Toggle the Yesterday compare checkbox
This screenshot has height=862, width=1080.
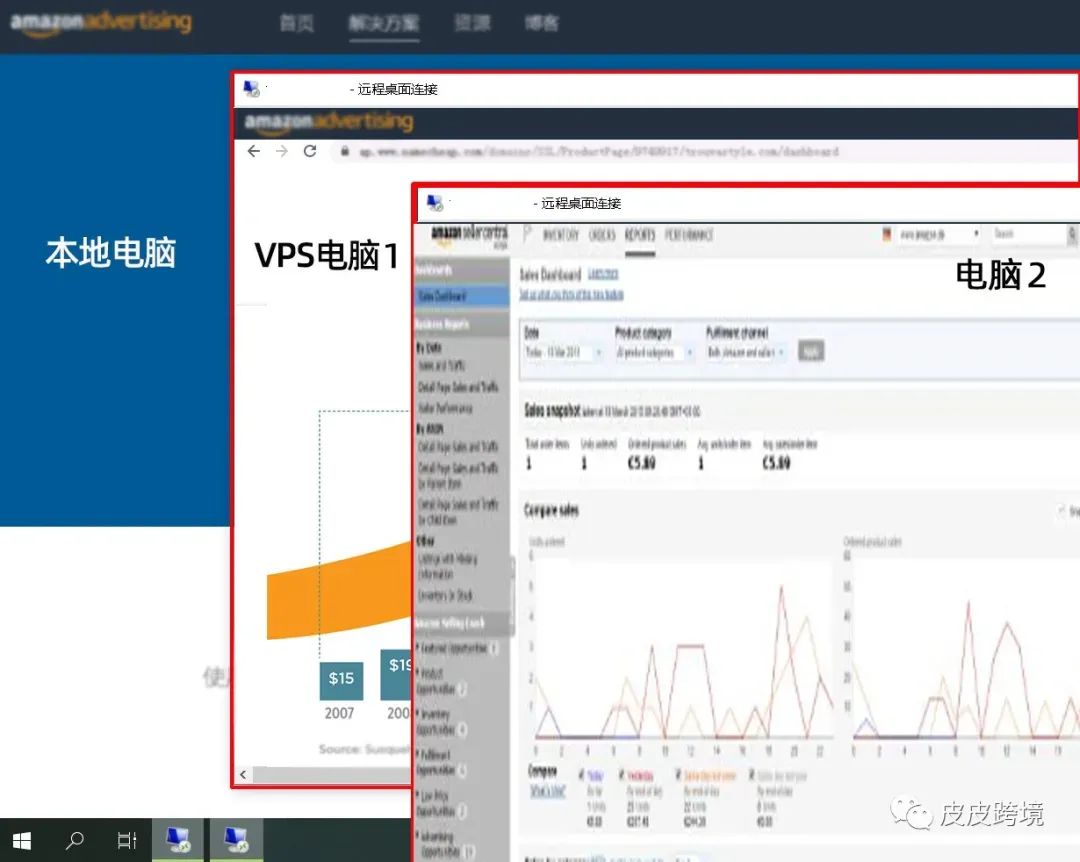point(622,774)
